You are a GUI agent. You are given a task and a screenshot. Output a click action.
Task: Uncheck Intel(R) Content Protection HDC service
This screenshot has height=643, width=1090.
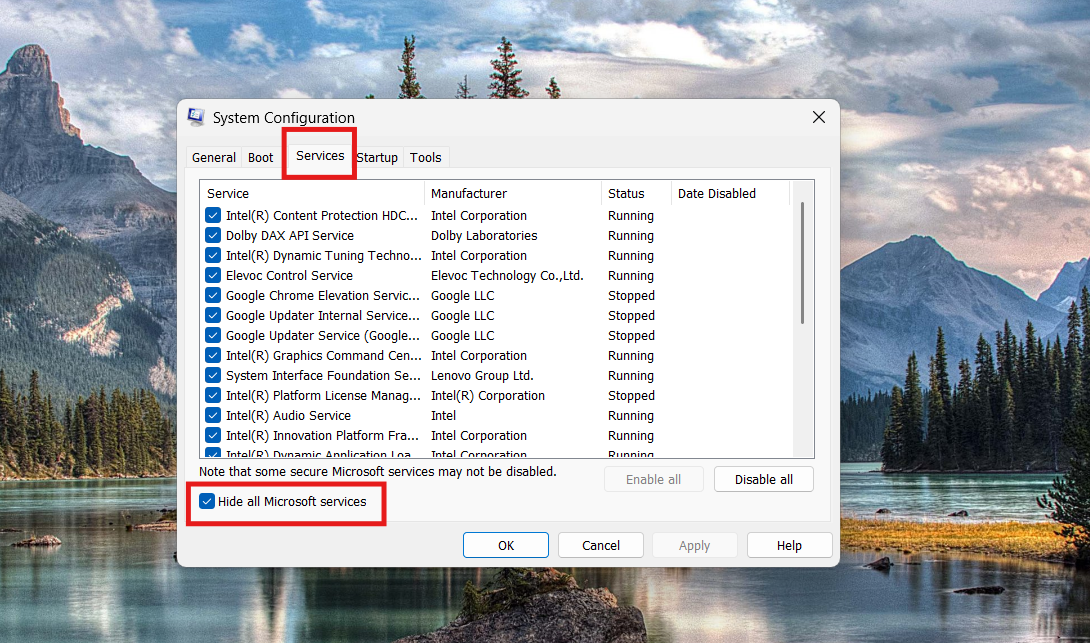tap(212, 215)
